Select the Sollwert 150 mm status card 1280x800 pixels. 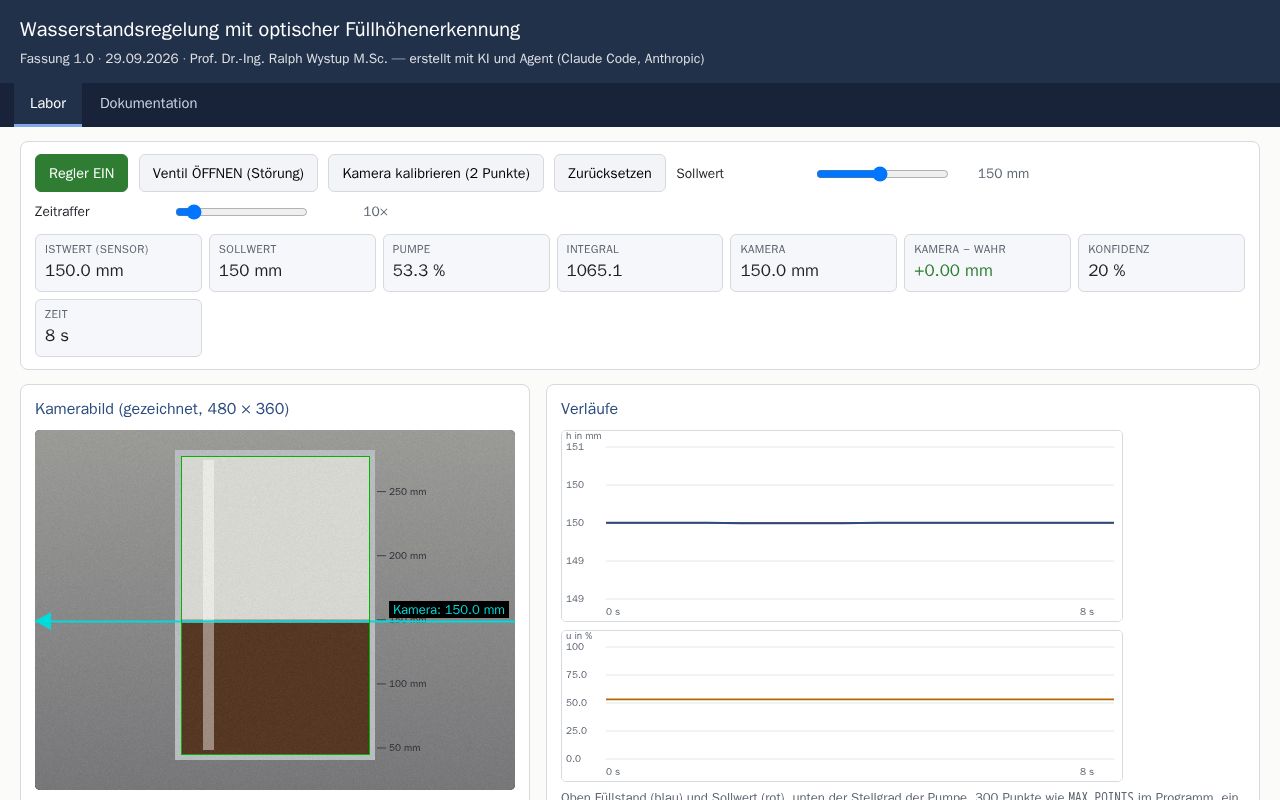[x=292, y=263]
